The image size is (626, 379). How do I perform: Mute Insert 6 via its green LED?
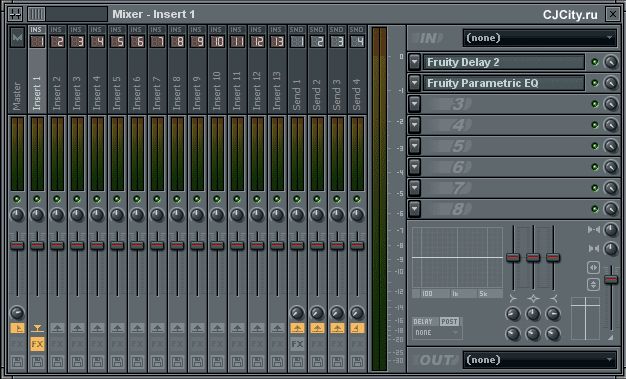[x=137, y=199]
